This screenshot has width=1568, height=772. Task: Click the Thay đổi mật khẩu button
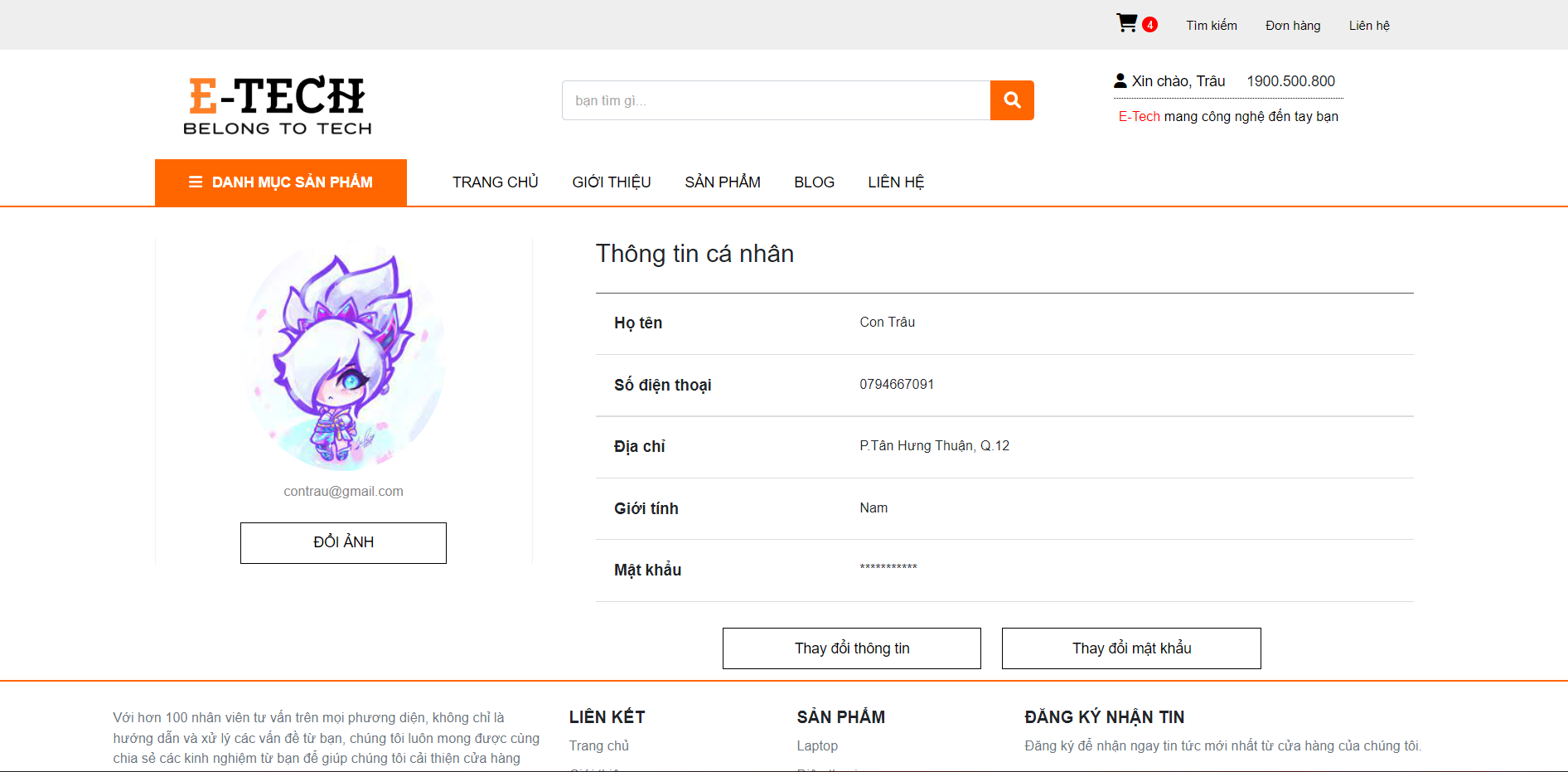(1130, 648)
